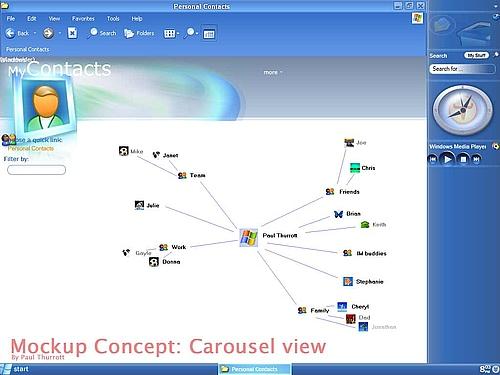Click the Friends group icon
This screenshot has height=375, width=500.
[x=330, y=192]
